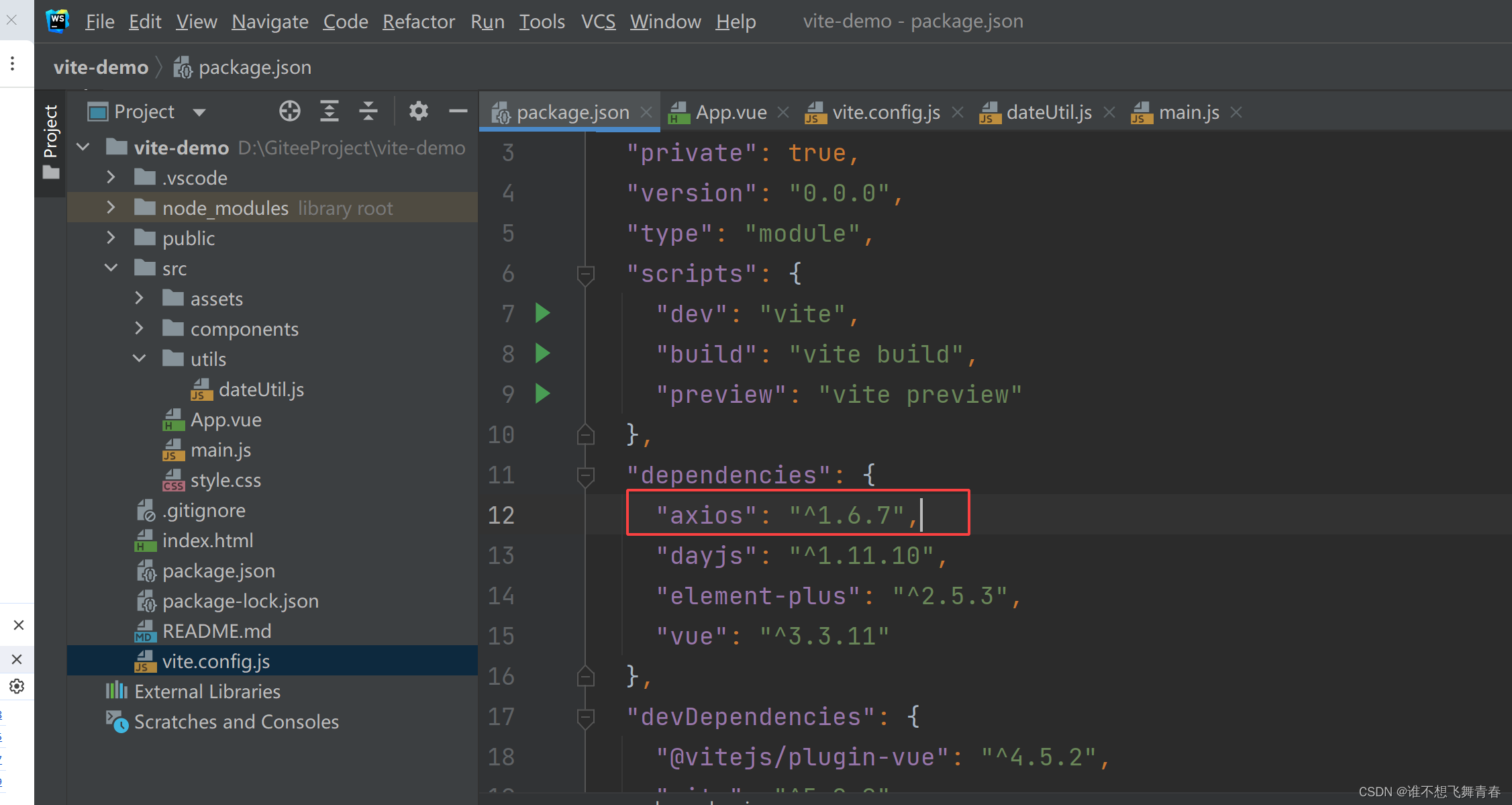The width and height of the screenshot is (1512, 805).
Task: Close the dateUtil.js editor tab
Action: (1109, 112)
